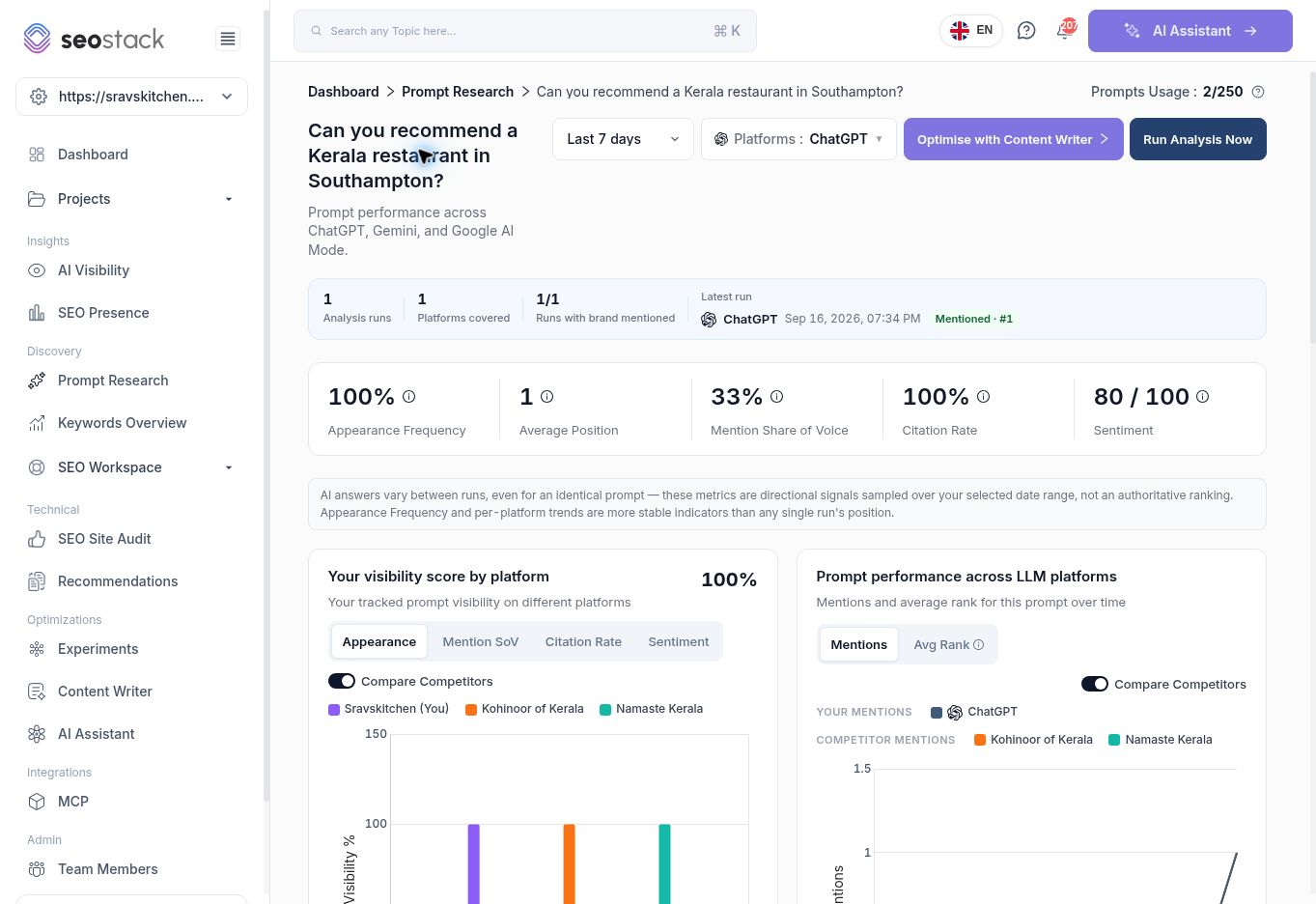The image size is (1316, 904).
Task: Click the Keywords Overview chart icon
Action: point(37,423)
